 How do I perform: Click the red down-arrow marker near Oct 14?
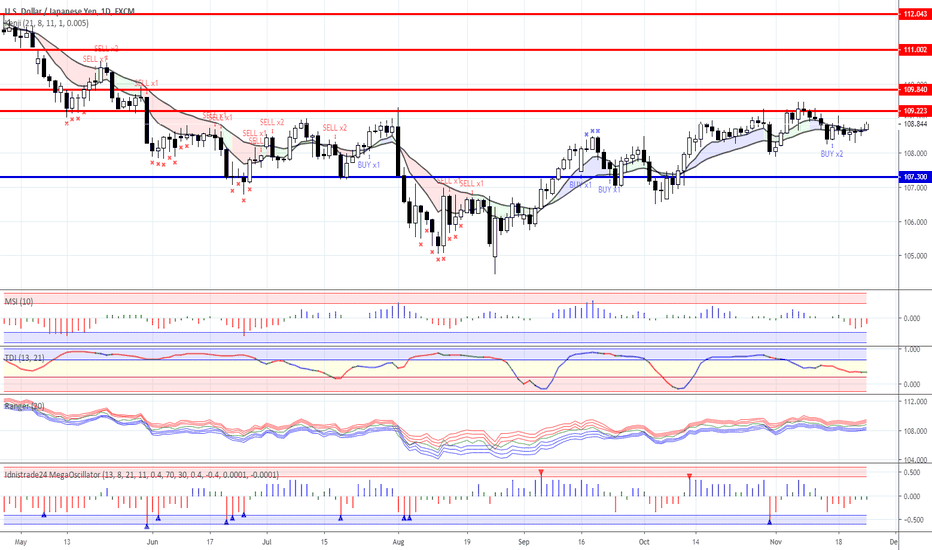[689, 476]
